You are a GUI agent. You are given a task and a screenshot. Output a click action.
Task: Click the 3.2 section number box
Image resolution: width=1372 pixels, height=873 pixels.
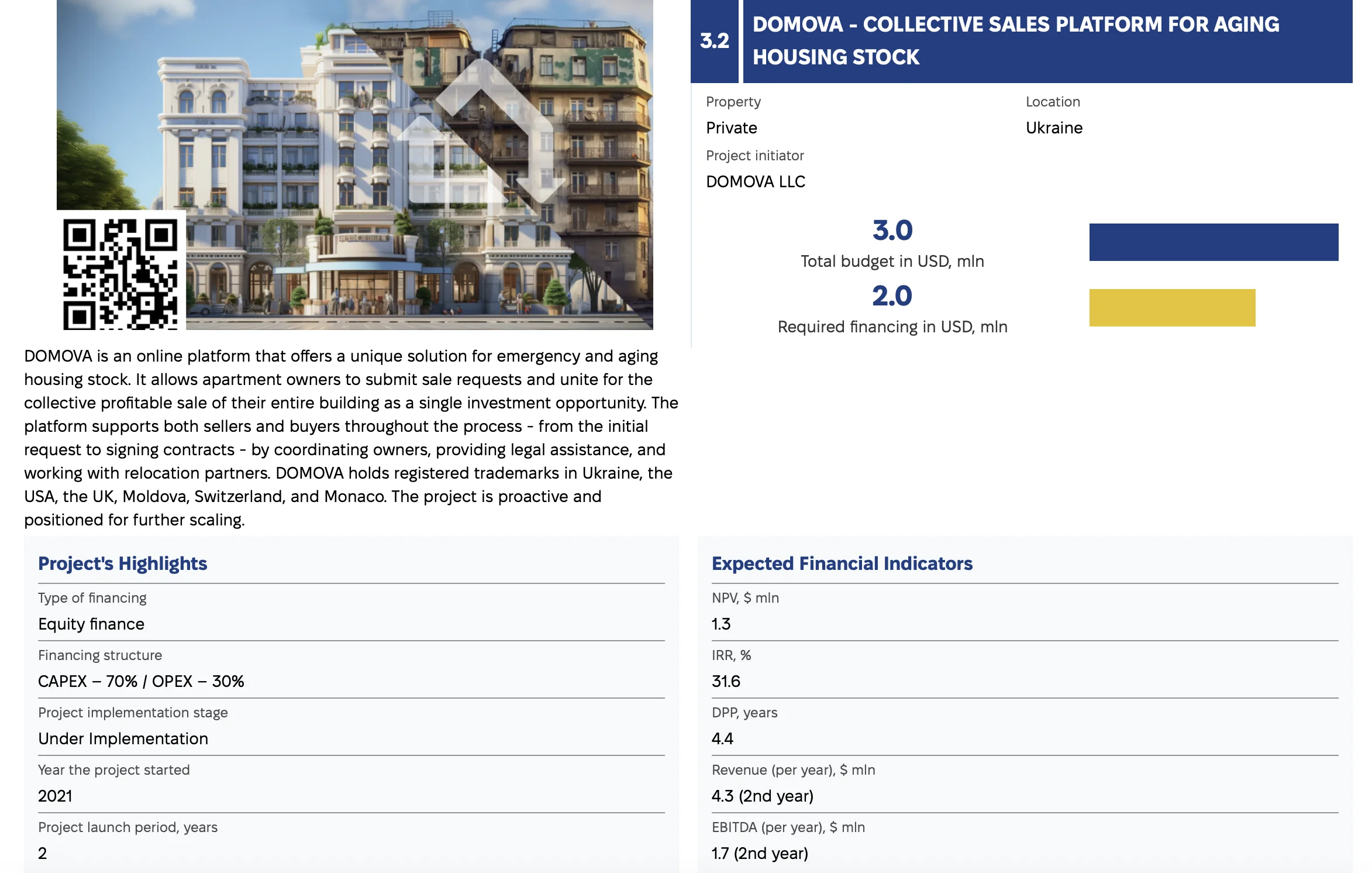point(714,41)
